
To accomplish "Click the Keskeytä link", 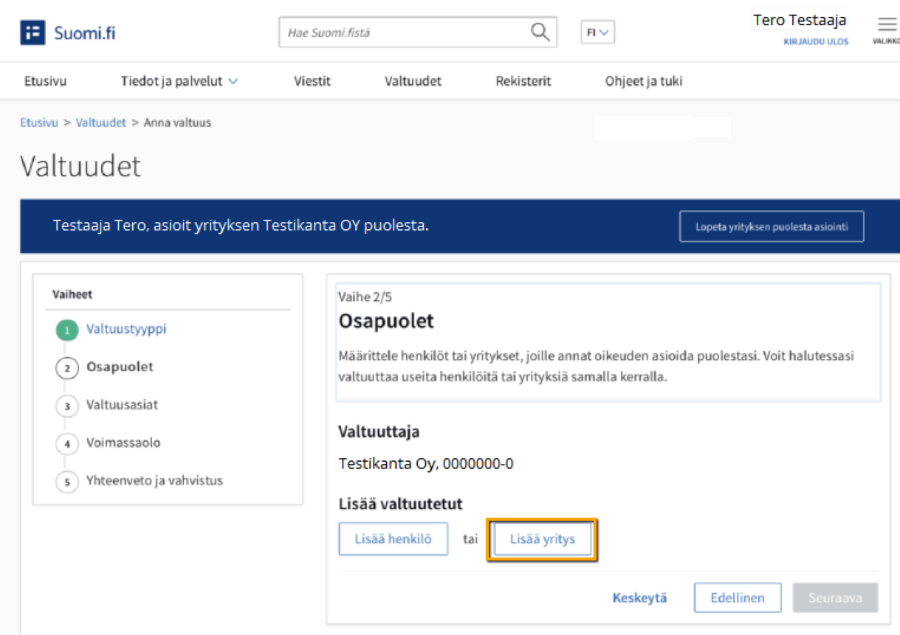I will (x=639, y=598).
